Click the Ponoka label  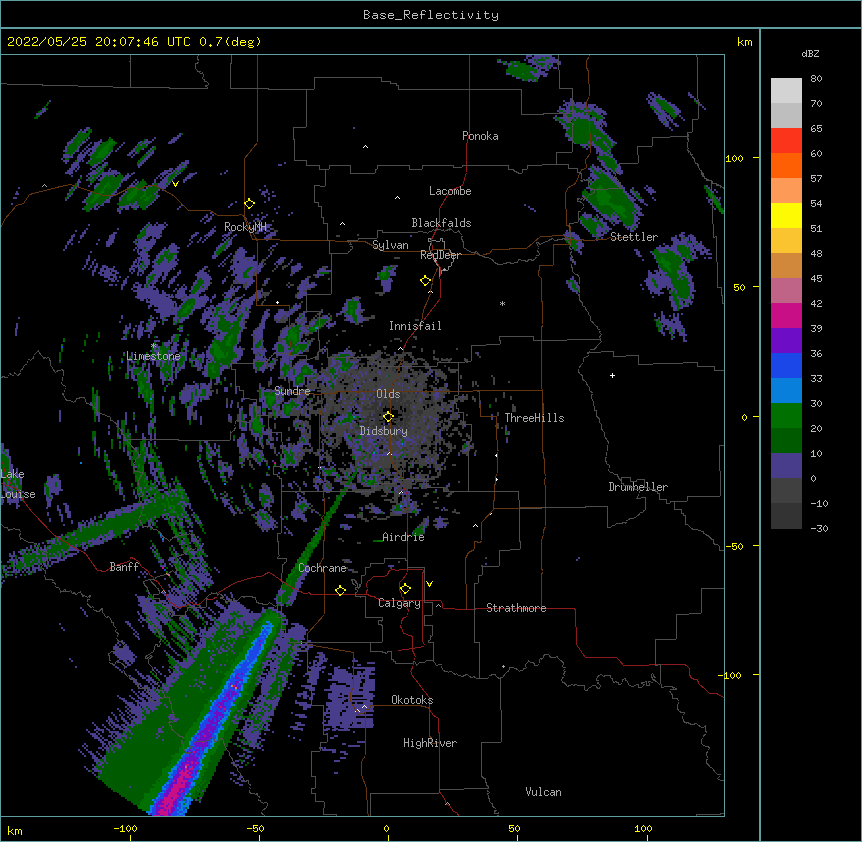pyautogui.click(x=480, y=136)
